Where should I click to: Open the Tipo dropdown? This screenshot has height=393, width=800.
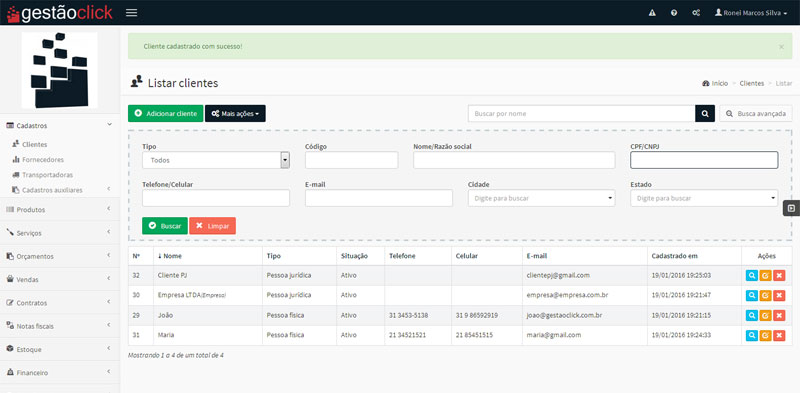[216, 160]
